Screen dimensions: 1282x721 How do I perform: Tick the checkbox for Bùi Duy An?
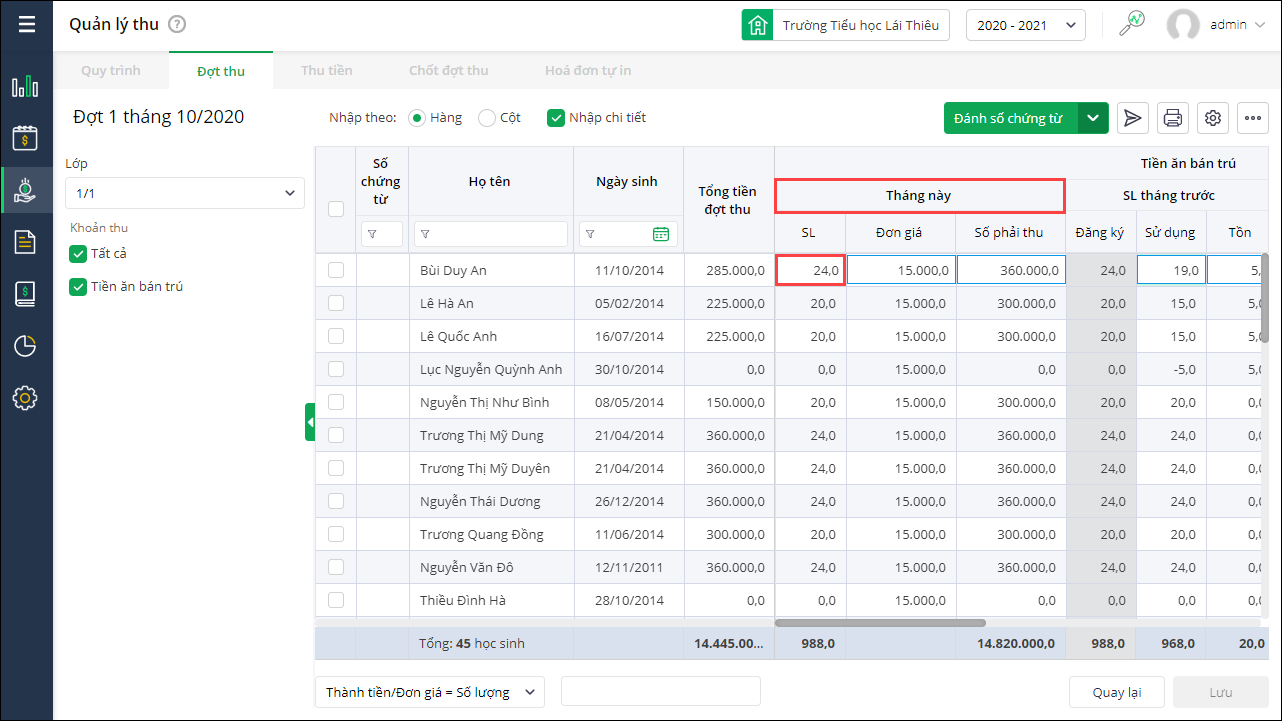pyautogui.click(x=336, y=270)
